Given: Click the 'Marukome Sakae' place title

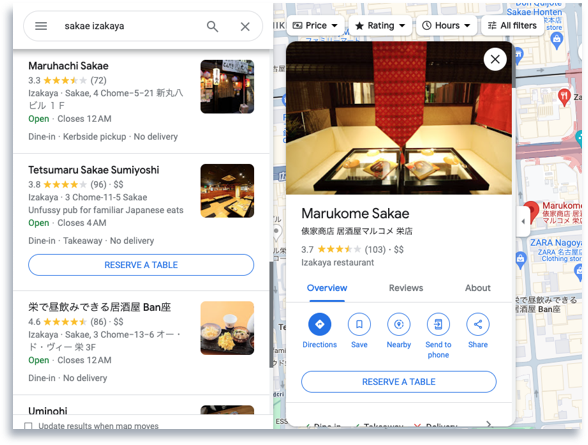Looking at the screenshot, I should click(355, 213).
